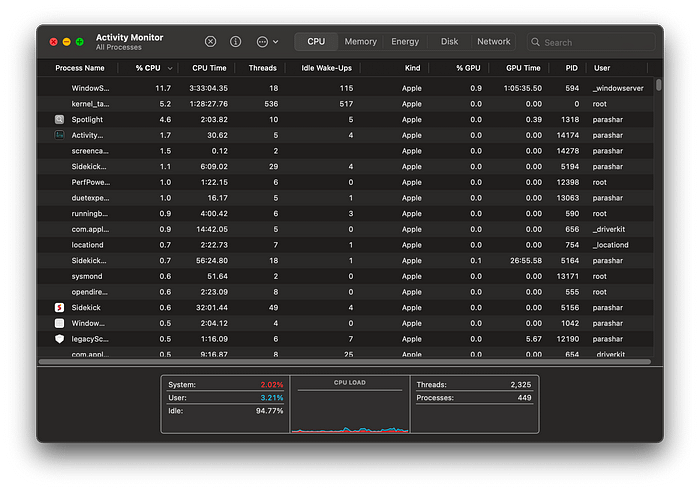Sort by Kind column header
The width and height of the screenshot is (700, 491).
[412, 68]
